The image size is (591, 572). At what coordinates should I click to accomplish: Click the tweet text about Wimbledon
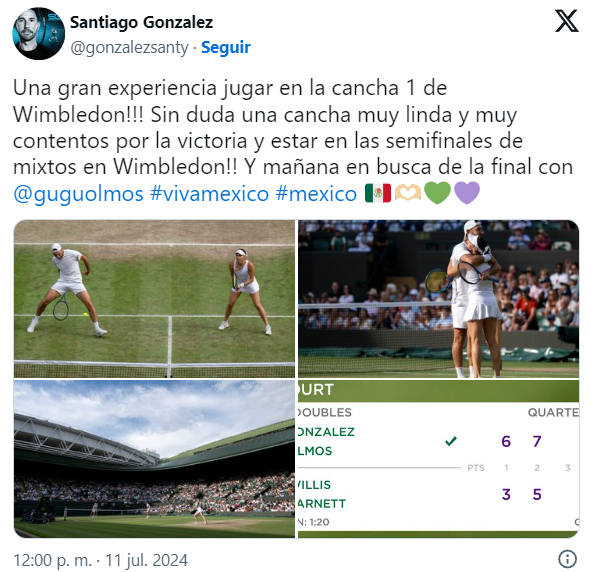(293, 141)
